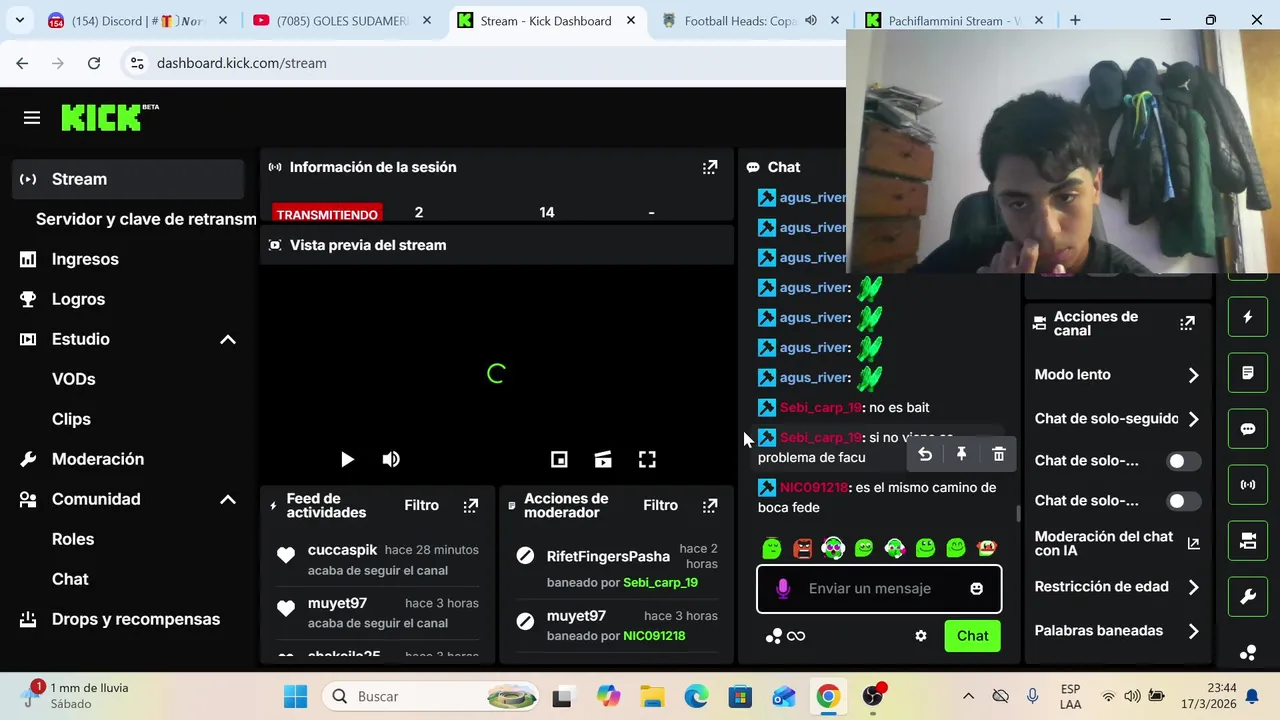
Task: Click the green Chat send button
Action: tap(972, 636)
